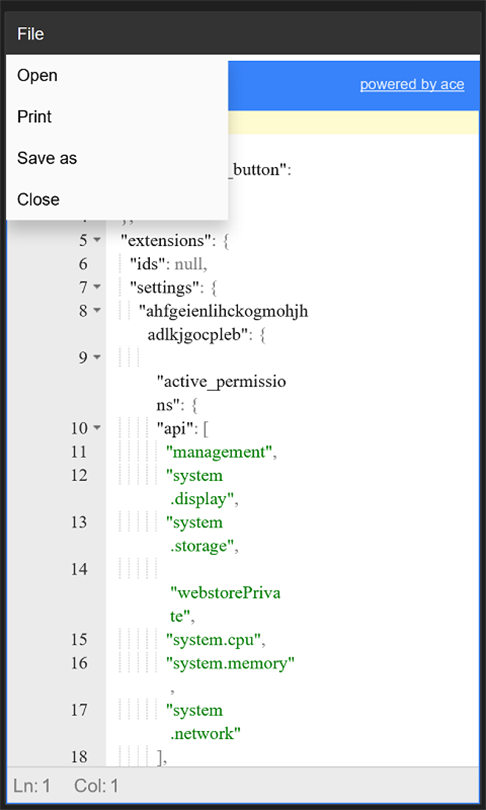The image size is (486, 810).
Task: Place cursor on "management" string
Action: 219,453
